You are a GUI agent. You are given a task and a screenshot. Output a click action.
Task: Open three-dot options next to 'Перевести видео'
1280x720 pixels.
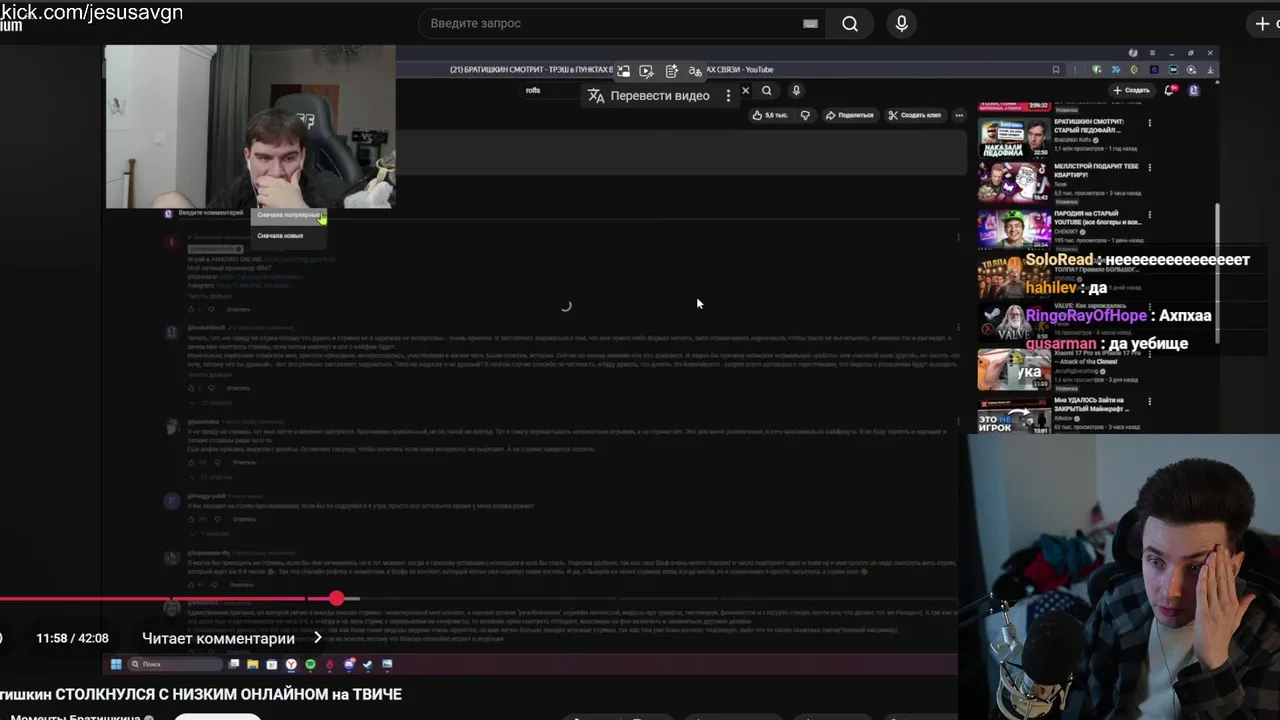pos(728,95)
